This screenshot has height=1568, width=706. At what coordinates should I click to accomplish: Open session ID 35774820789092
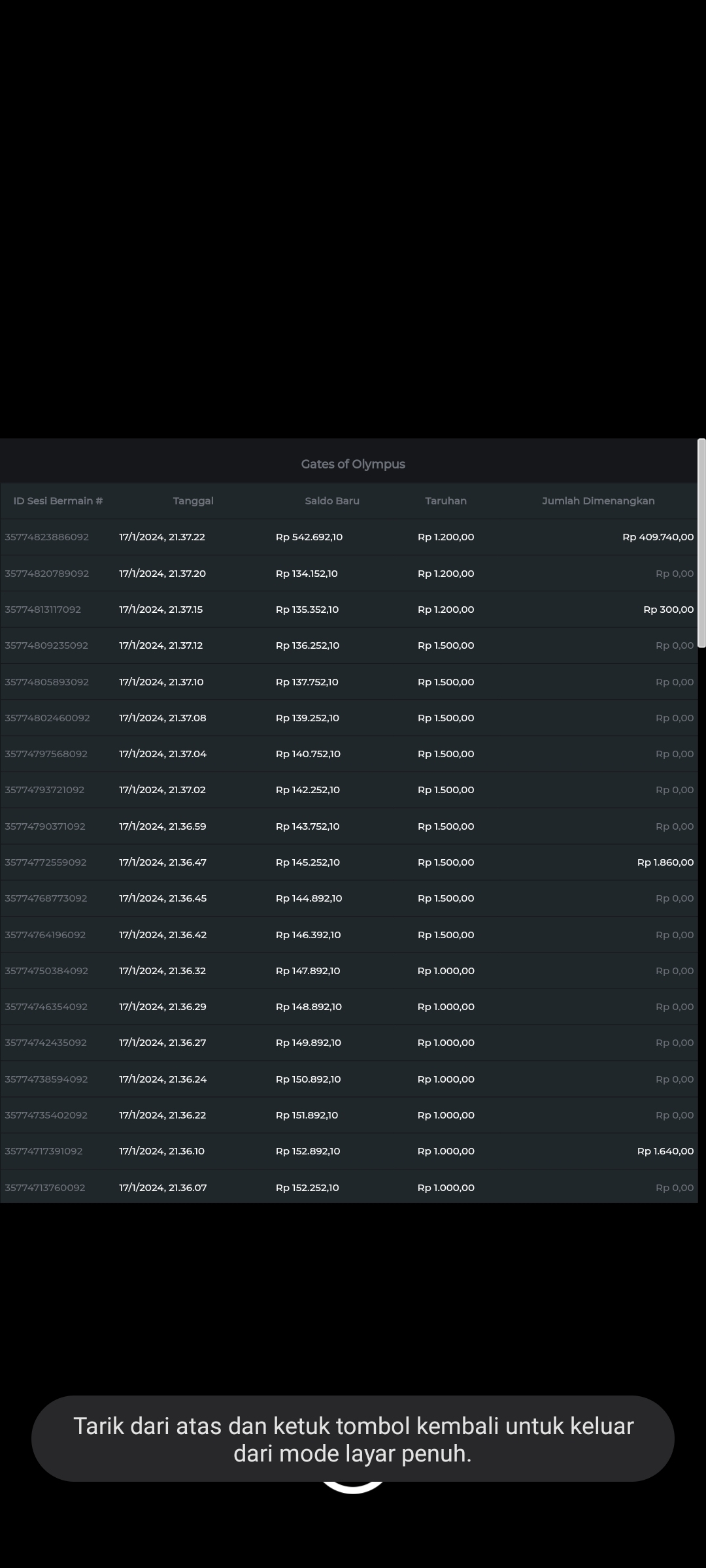tap(47, 574)
